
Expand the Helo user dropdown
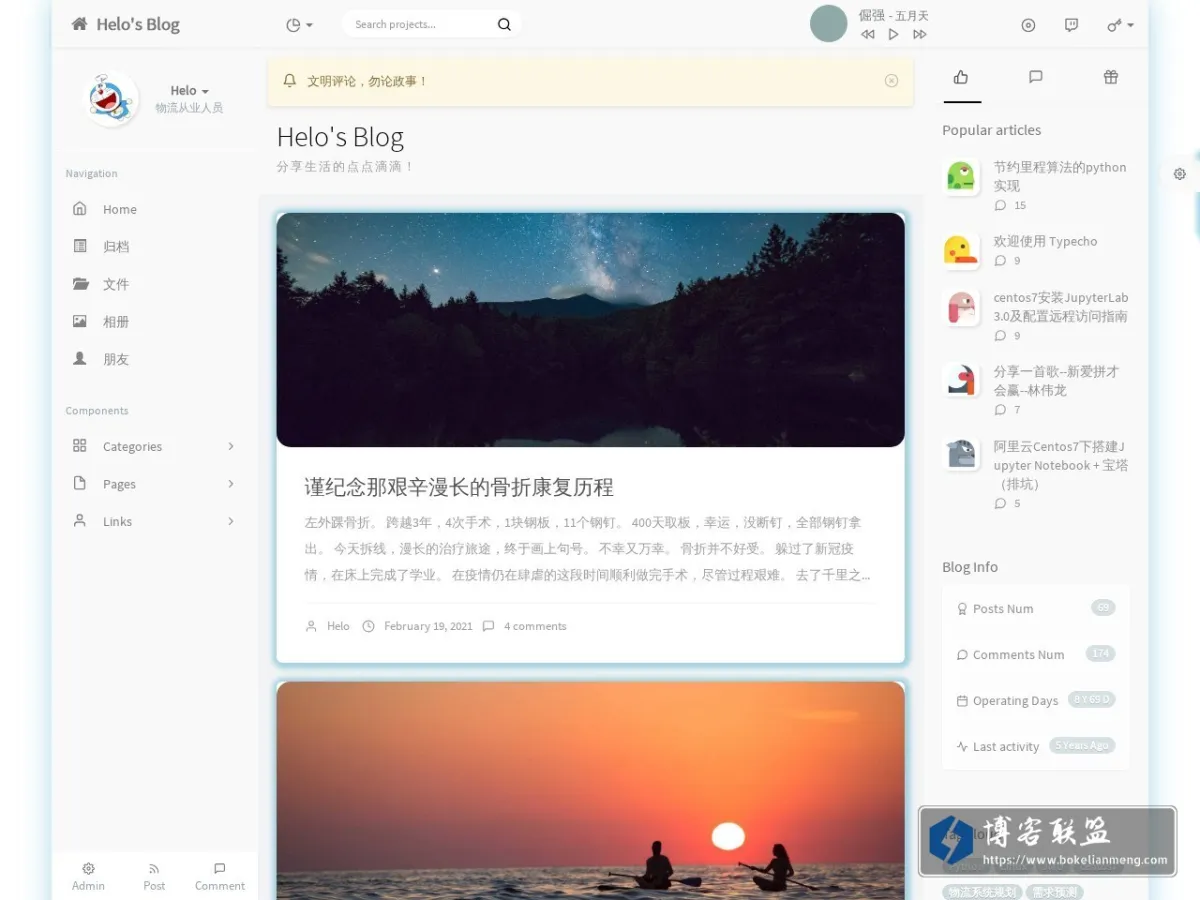click(x=189, y=90)
